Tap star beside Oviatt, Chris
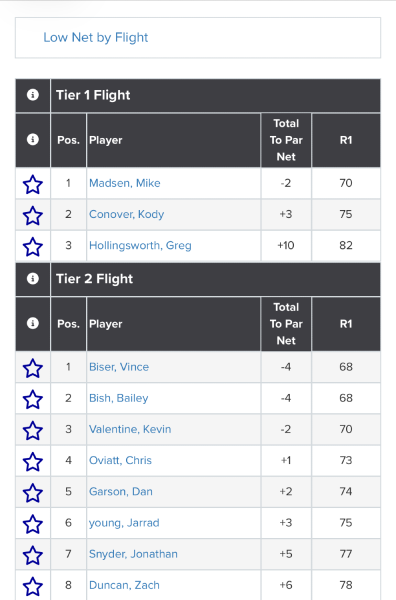396x600 pixels. [33, 461]
